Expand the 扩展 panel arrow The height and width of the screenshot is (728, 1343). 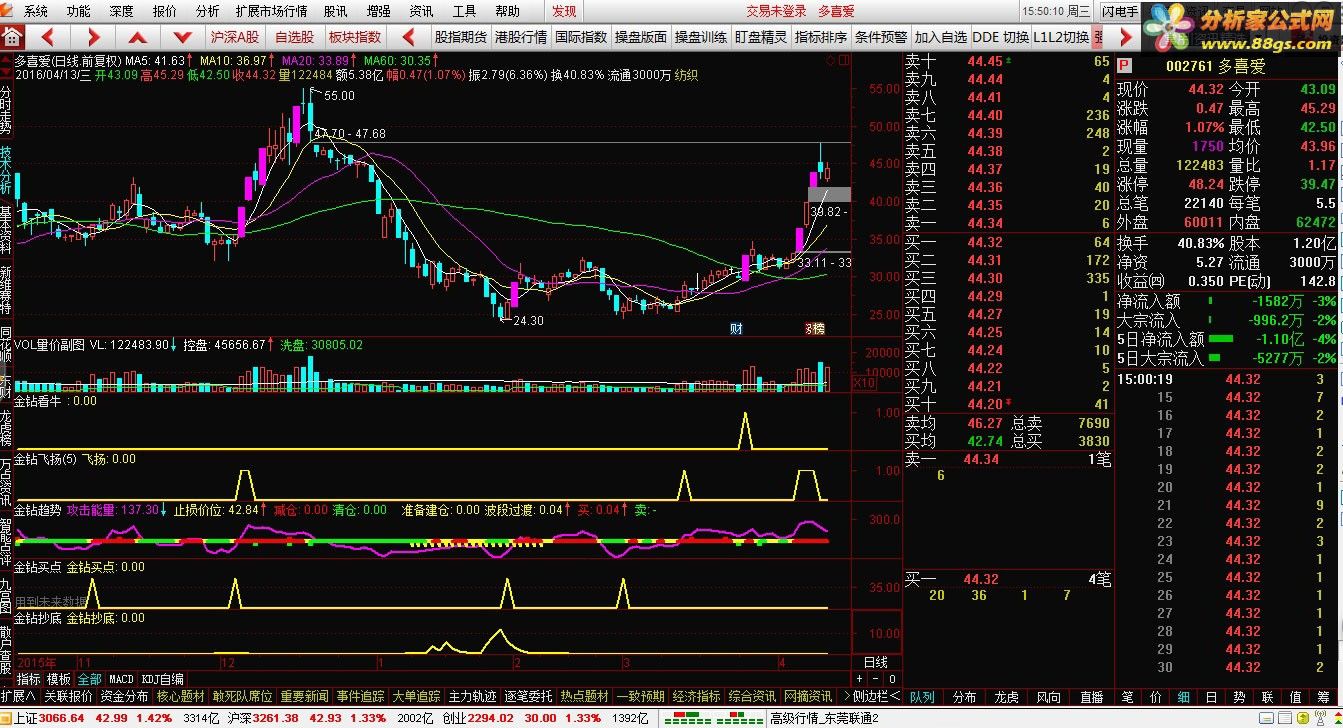19,696
